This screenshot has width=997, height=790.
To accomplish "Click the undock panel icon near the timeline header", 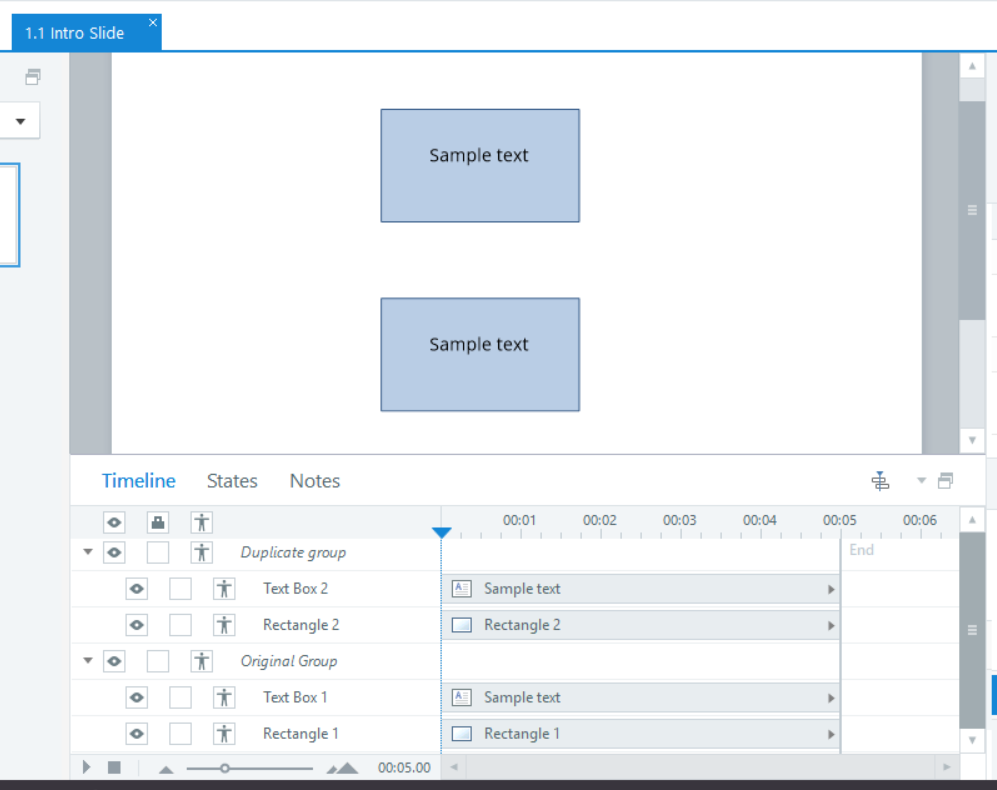I will click(x=945, y=480).
